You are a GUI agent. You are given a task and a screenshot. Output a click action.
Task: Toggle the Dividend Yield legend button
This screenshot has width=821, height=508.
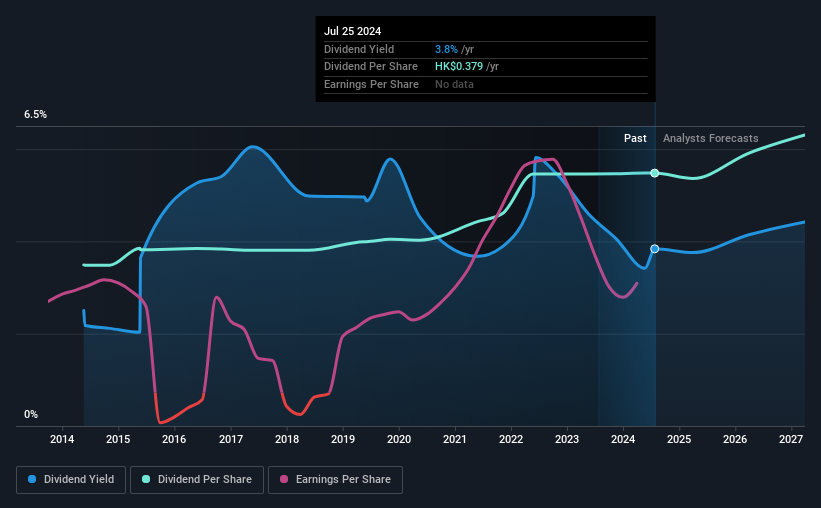[x=71, y=480]
